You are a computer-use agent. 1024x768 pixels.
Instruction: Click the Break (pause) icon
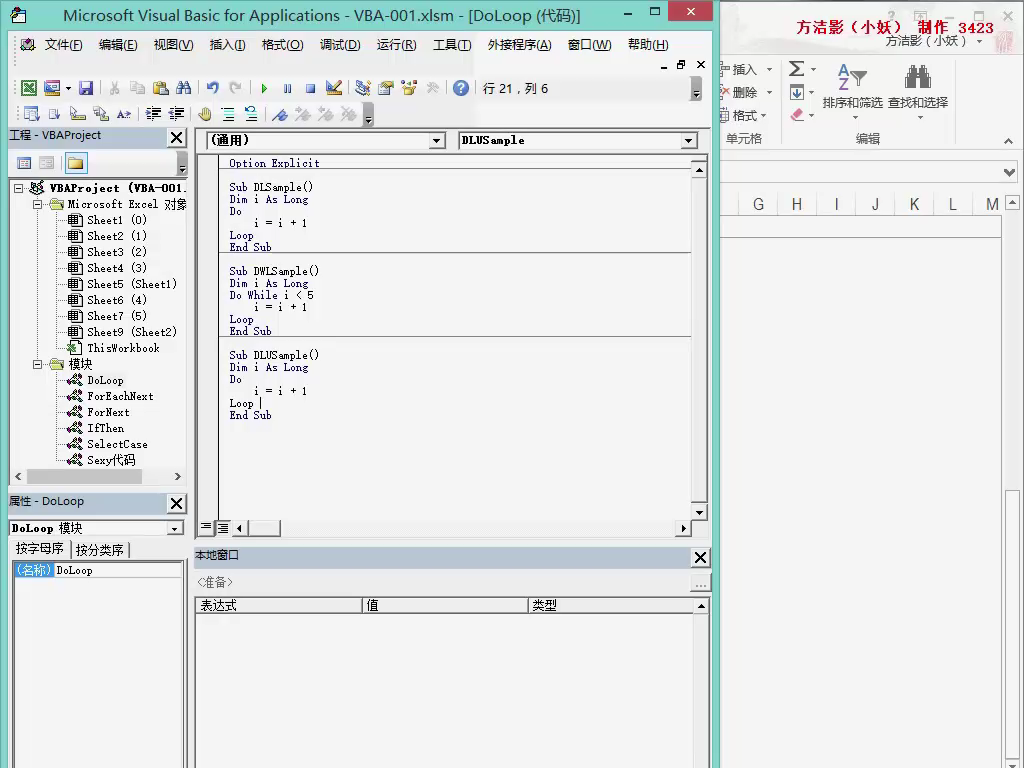click(287, 88)
